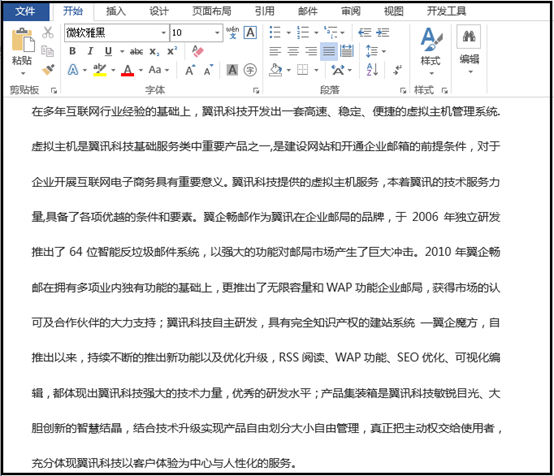The width and height of the screenshot is (554, 476).
Task: Open the 页面布局 tab
Action: point(212,12)
